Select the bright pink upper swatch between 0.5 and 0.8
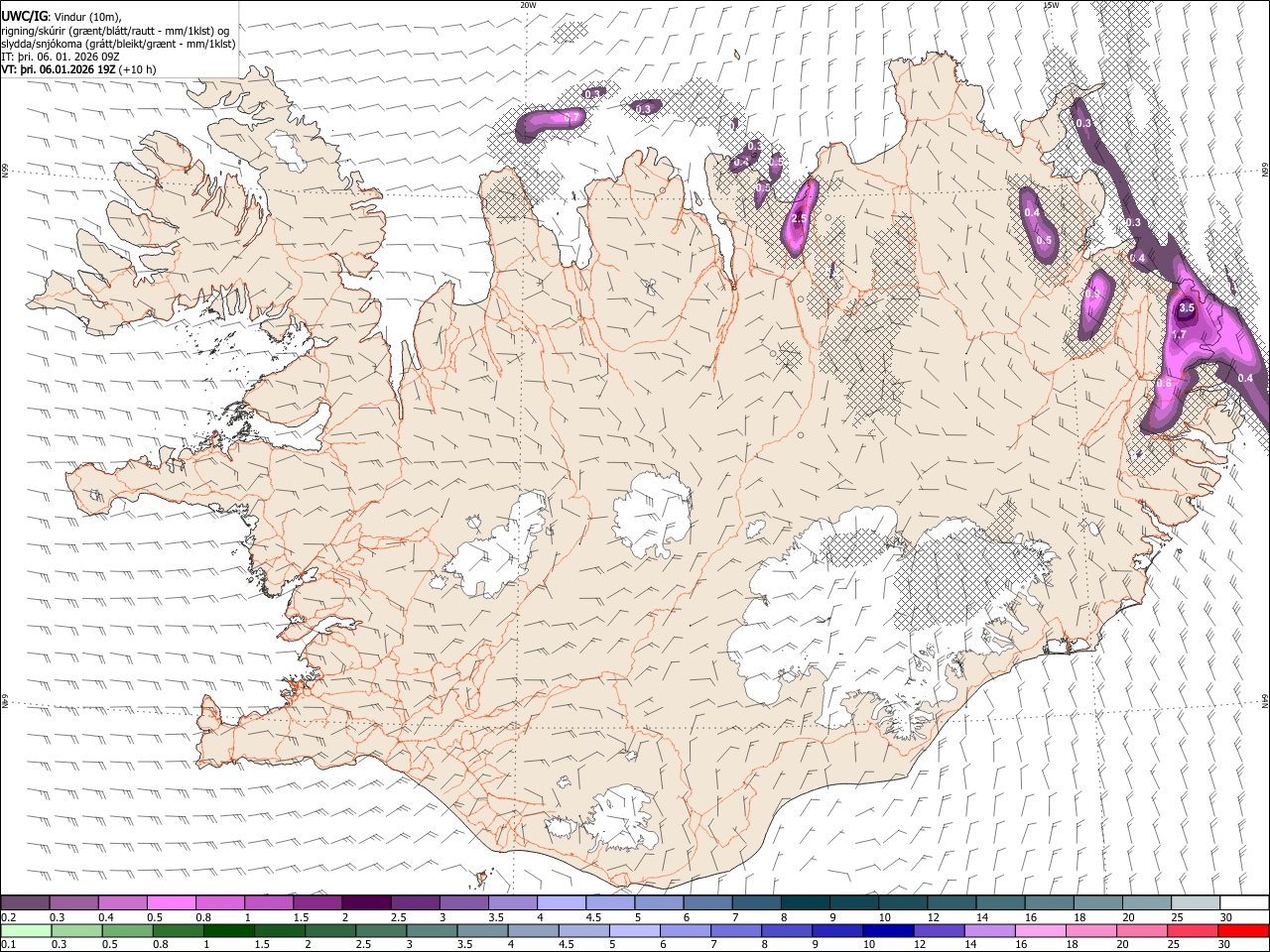The height and width of the screenshot is (952, 1270). tap(172, 902)
